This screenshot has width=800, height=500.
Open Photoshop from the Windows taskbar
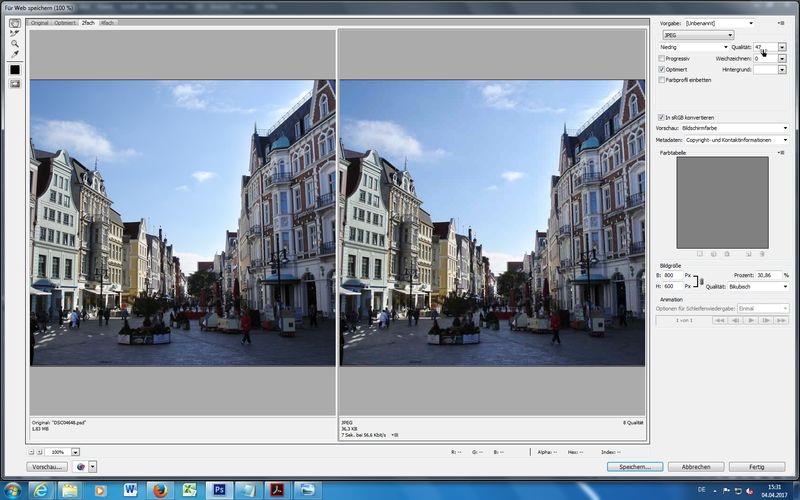pos(219,489)
